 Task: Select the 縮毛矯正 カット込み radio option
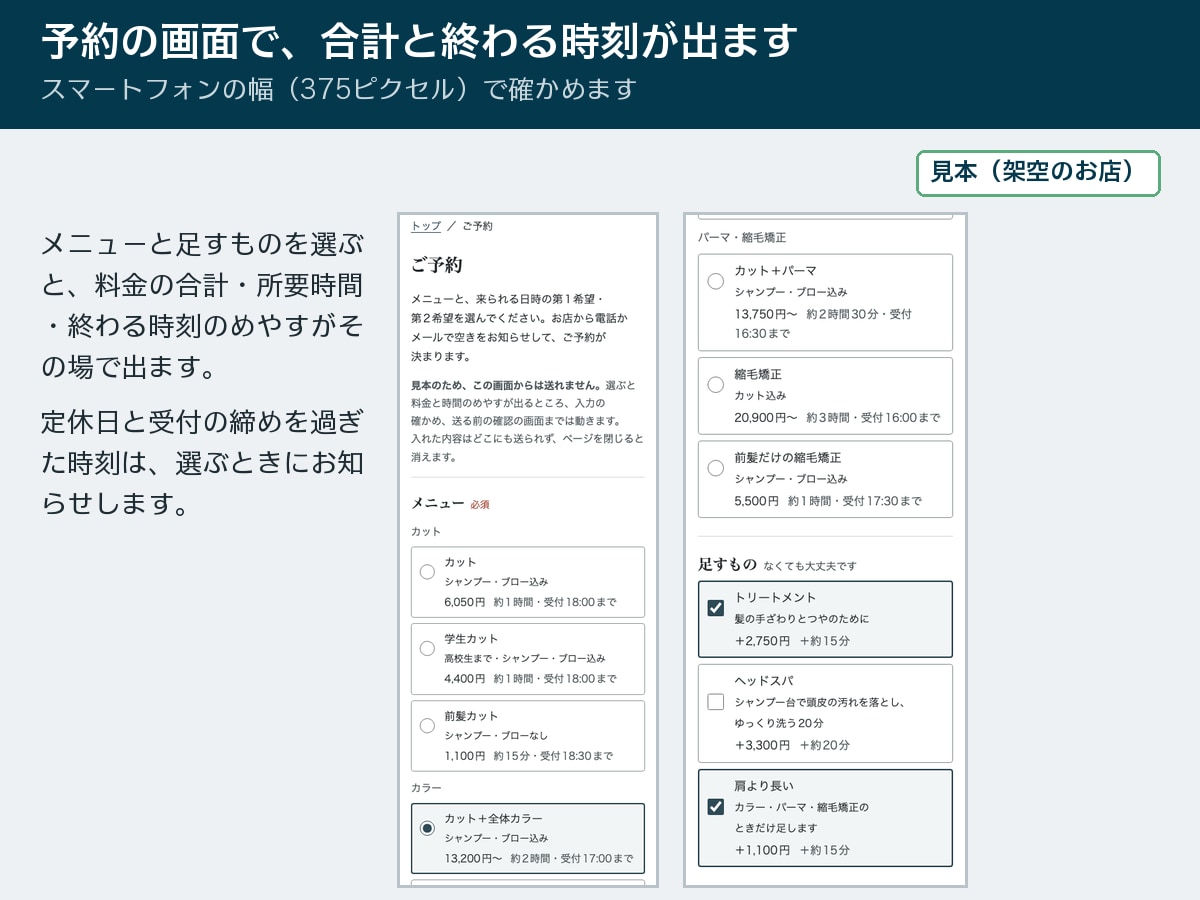tap(715, 384)
